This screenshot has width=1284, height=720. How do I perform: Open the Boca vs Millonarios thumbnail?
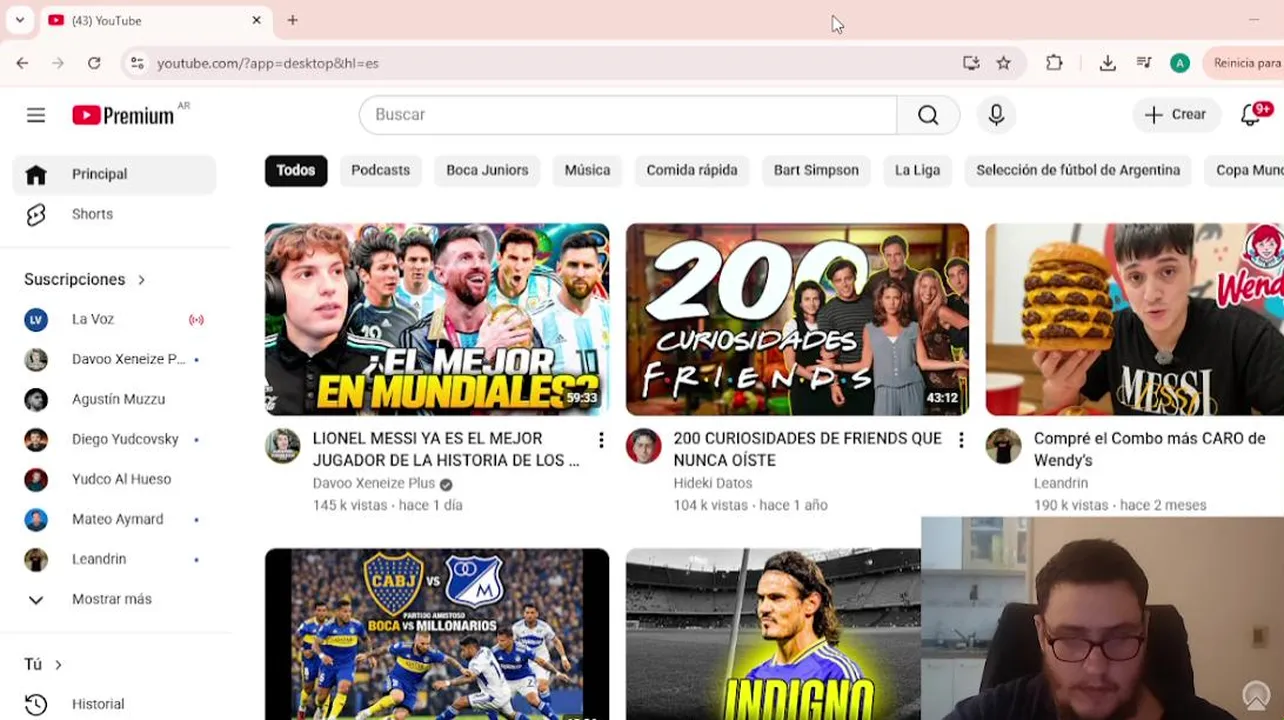point(437,634)
